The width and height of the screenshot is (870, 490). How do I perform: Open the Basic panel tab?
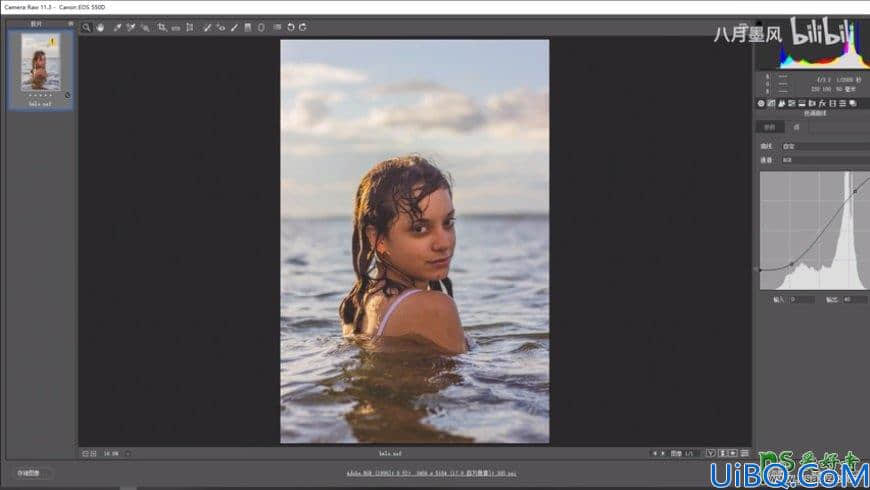click(761, 103)
